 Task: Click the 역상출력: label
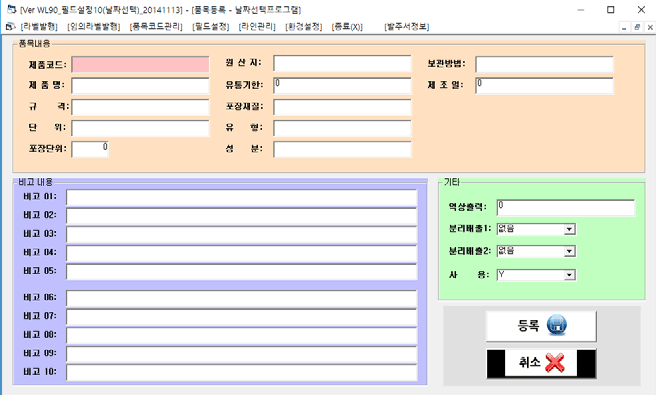point(468,207)
